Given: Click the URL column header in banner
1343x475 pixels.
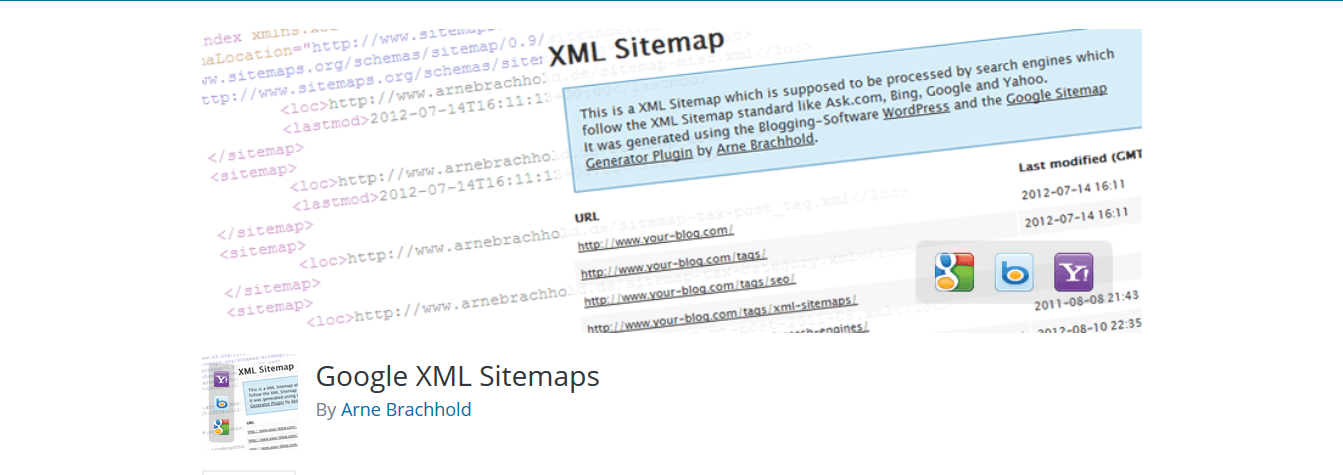Looking at the screenshot, I should point(587,217).
